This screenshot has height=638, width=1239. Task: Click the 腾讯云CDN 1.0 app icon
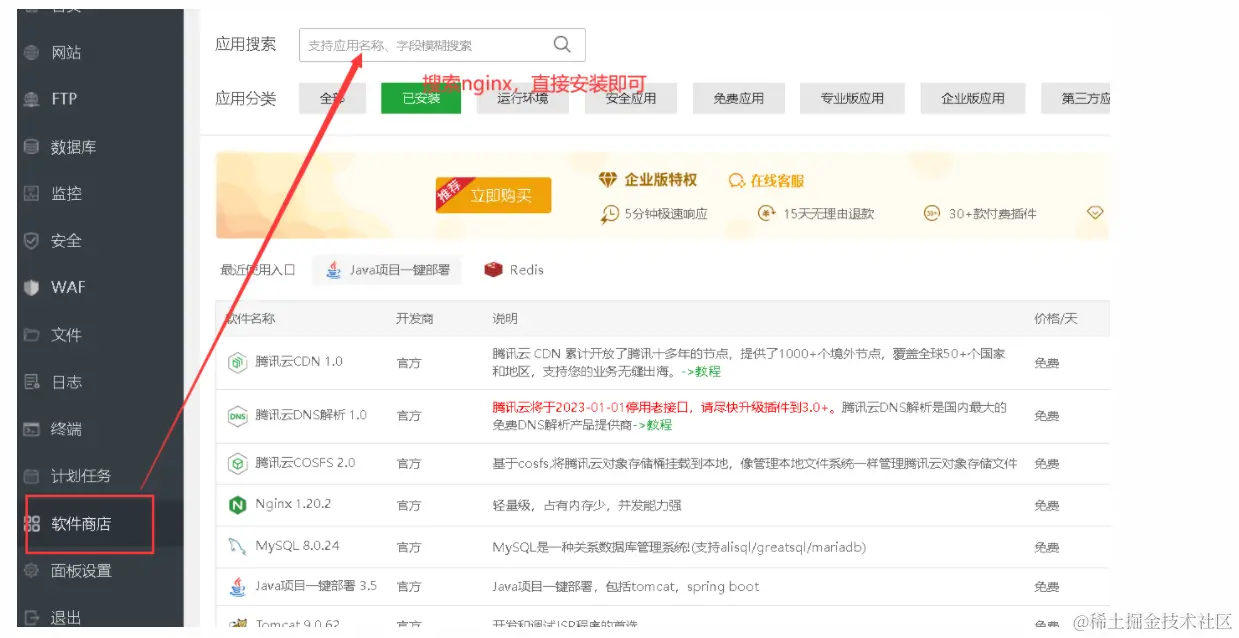[x=237, y=363]
